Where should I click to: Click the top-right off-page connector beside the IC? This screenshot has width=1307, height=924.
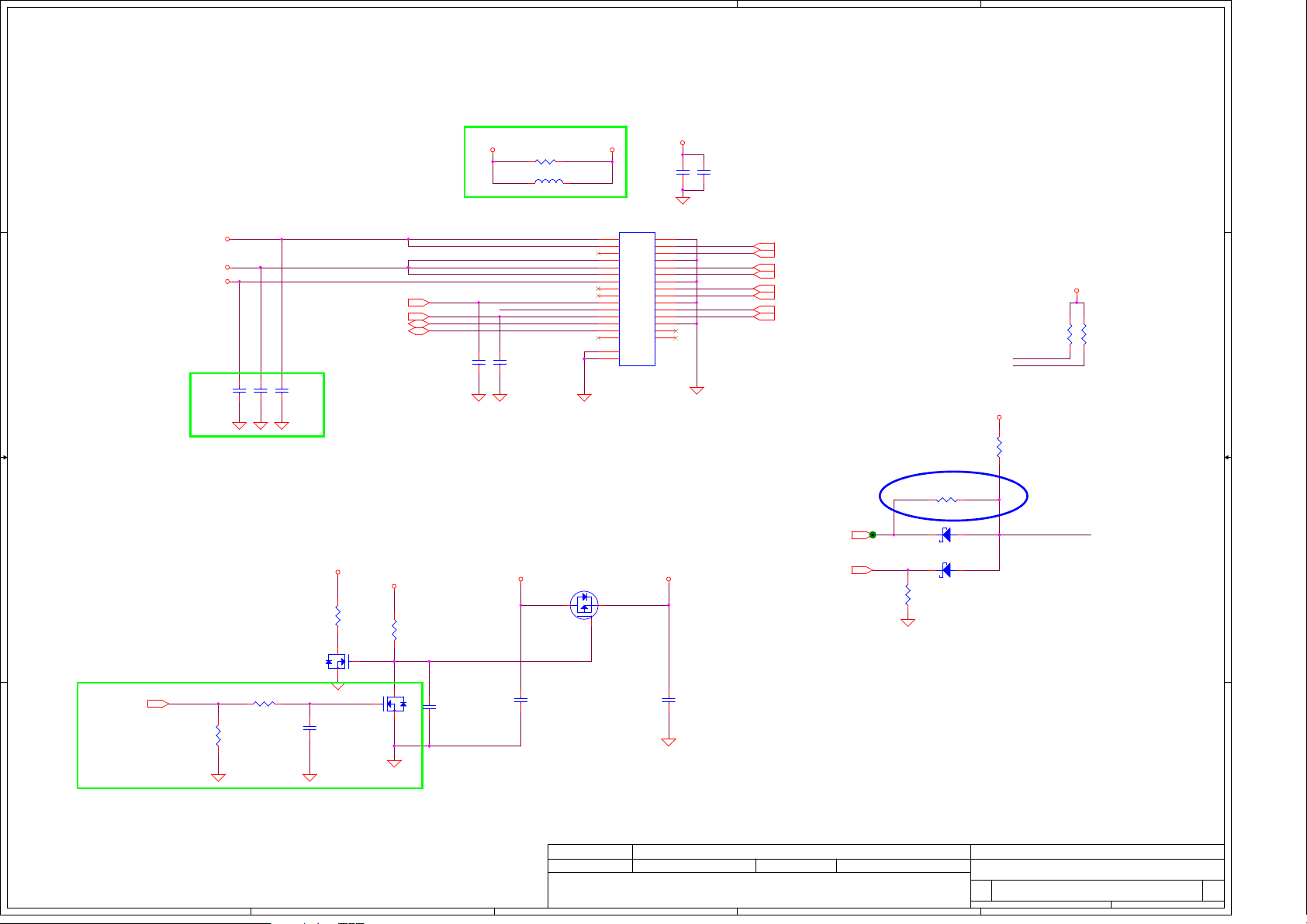pos(764,250)
